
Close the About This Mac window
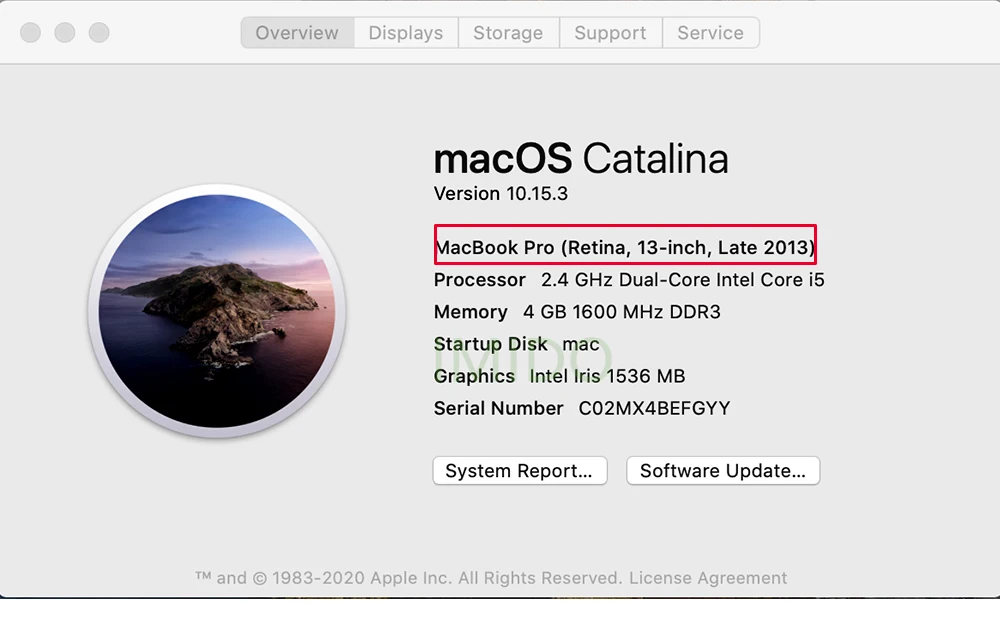31,33
